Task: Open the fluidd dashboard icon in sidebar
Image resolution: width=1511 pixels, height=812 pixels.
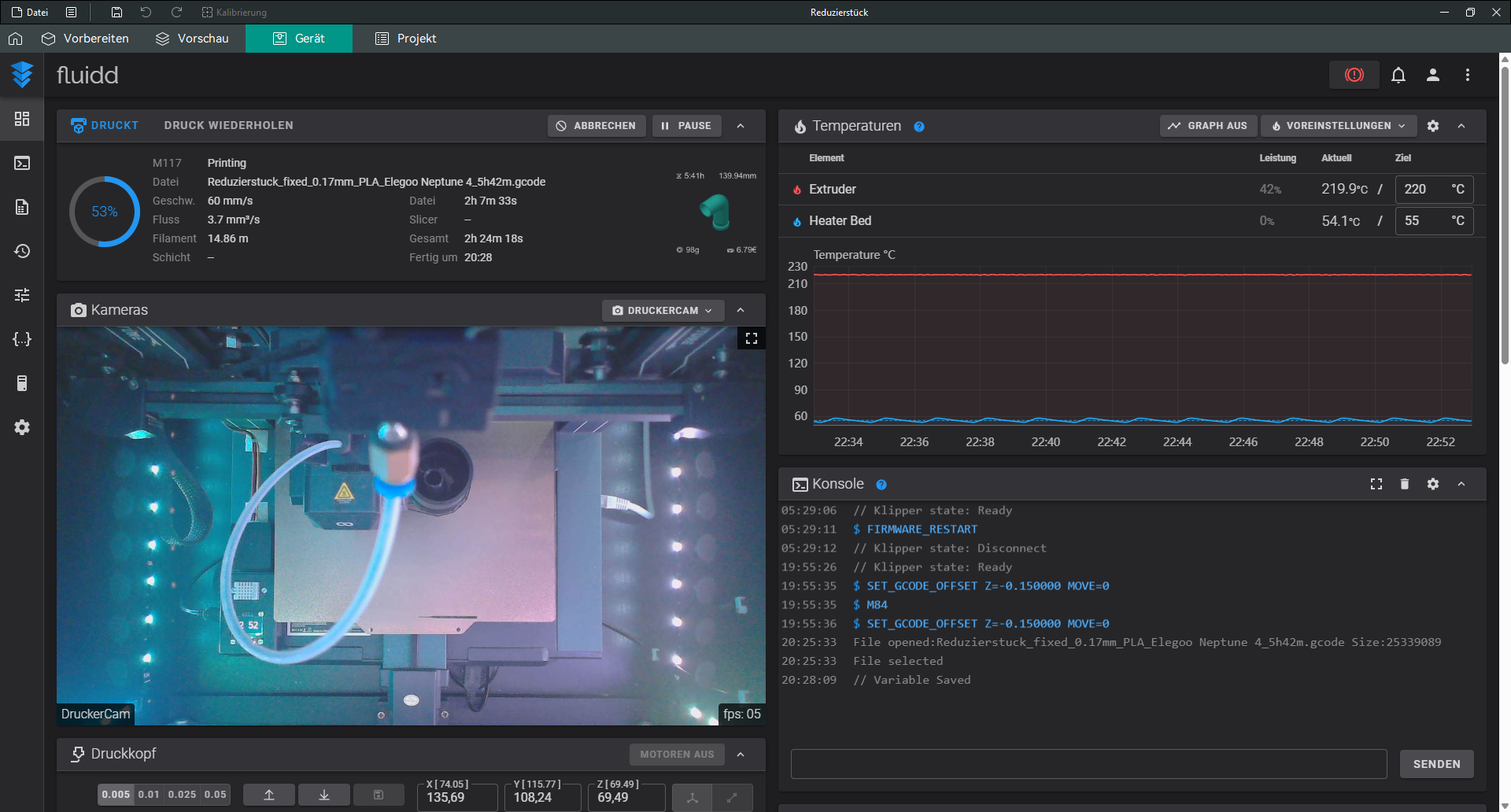Action: [22, 119]
